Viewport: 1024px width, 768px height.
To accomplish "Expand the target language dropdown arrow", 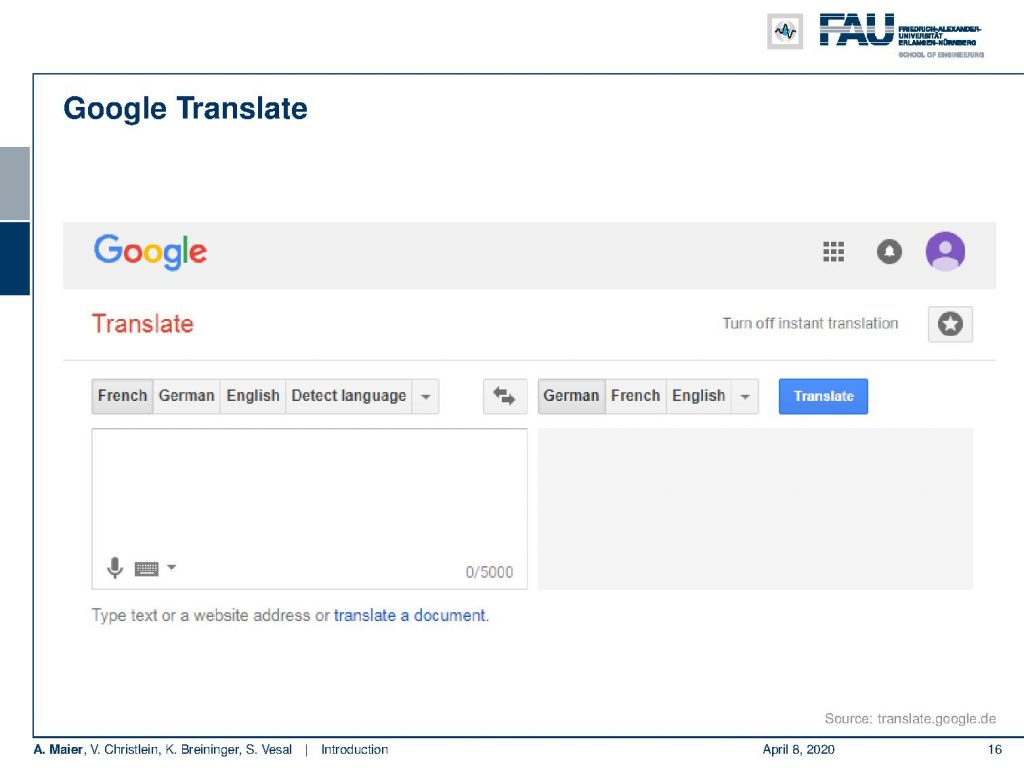I will tap(745, 396).
